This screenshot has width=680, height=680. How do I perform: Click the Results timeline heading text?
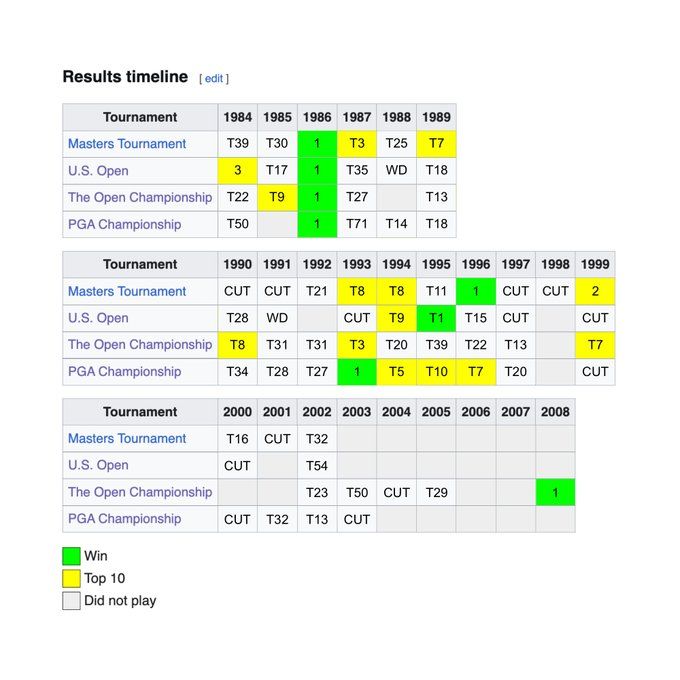125,77
